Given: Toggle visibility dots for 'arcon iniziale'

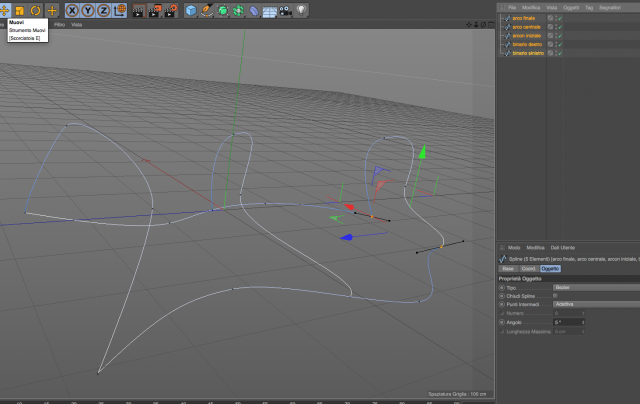Looking at the screenshot, I should pyautogui.click(x=556, y=36).
